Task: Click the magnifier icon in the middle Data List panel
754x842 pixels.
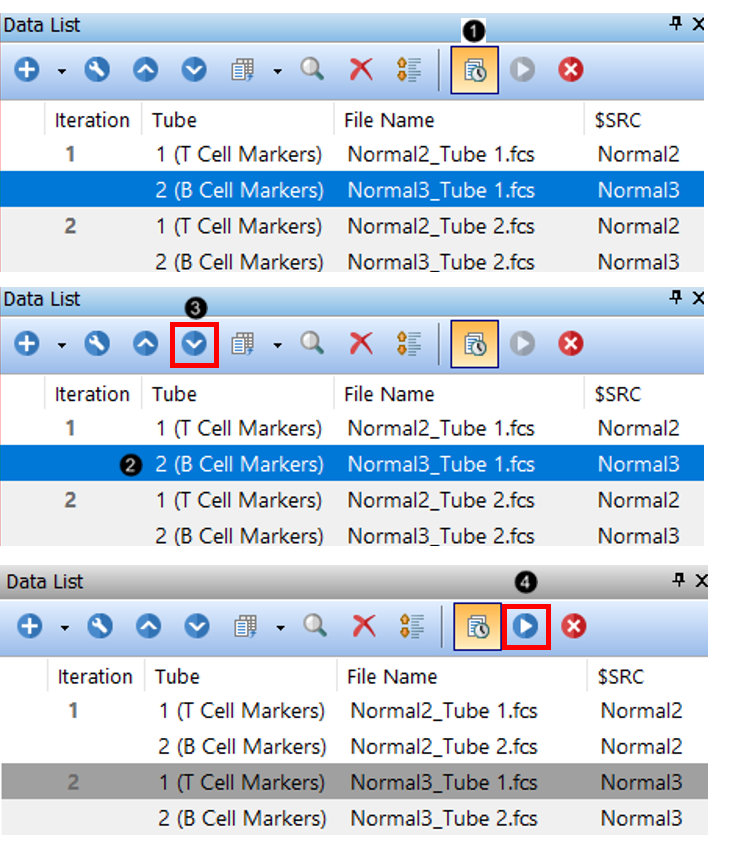Action: 312,343
